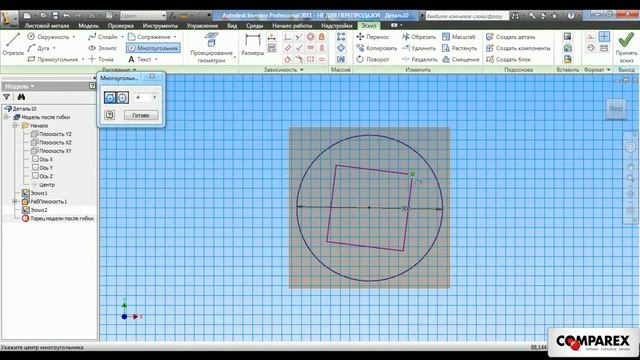Select the Разделить split tool

coord(420,59)
